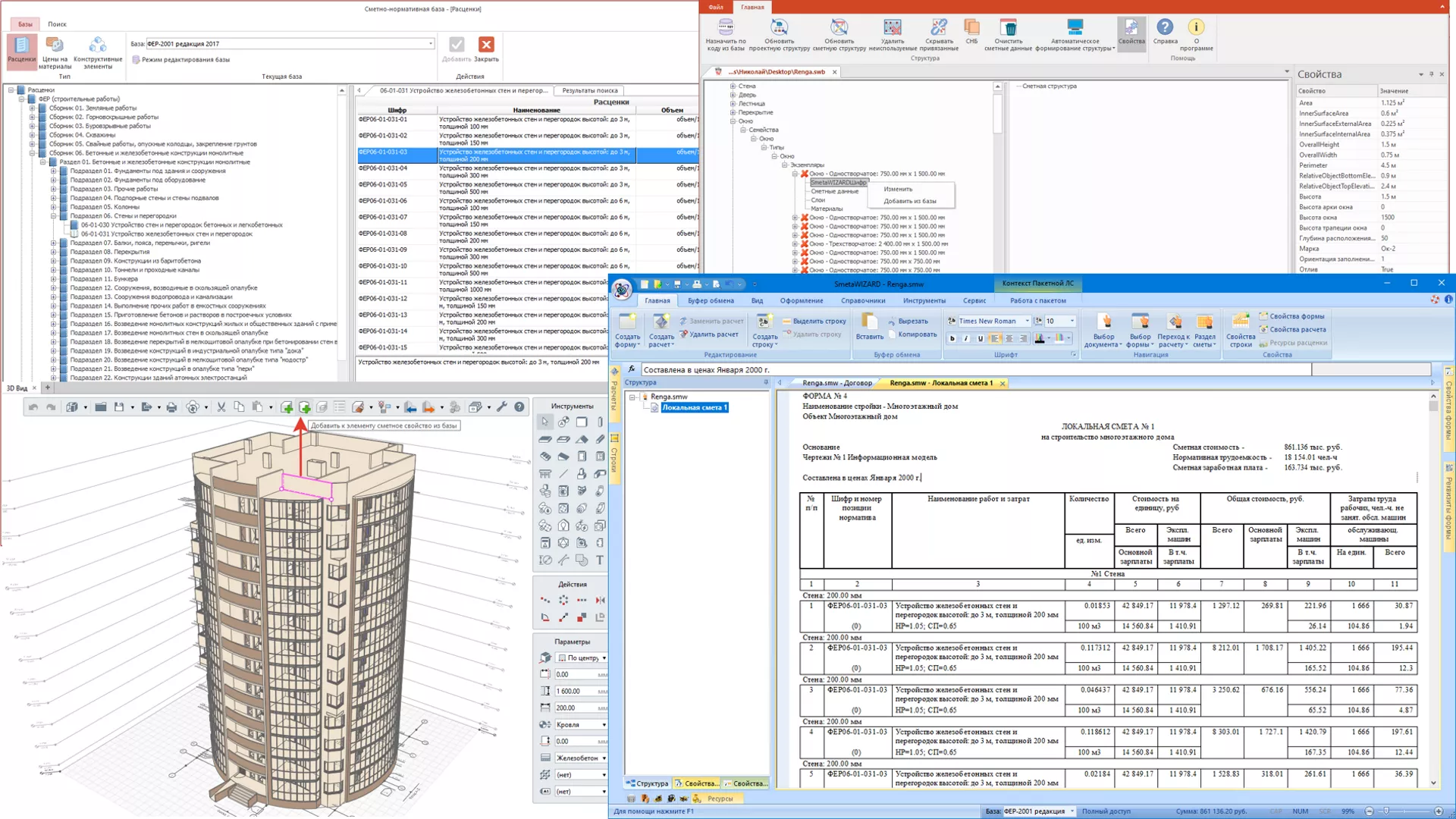Toggle the Свойства panel button in the ribbon

1131,33
